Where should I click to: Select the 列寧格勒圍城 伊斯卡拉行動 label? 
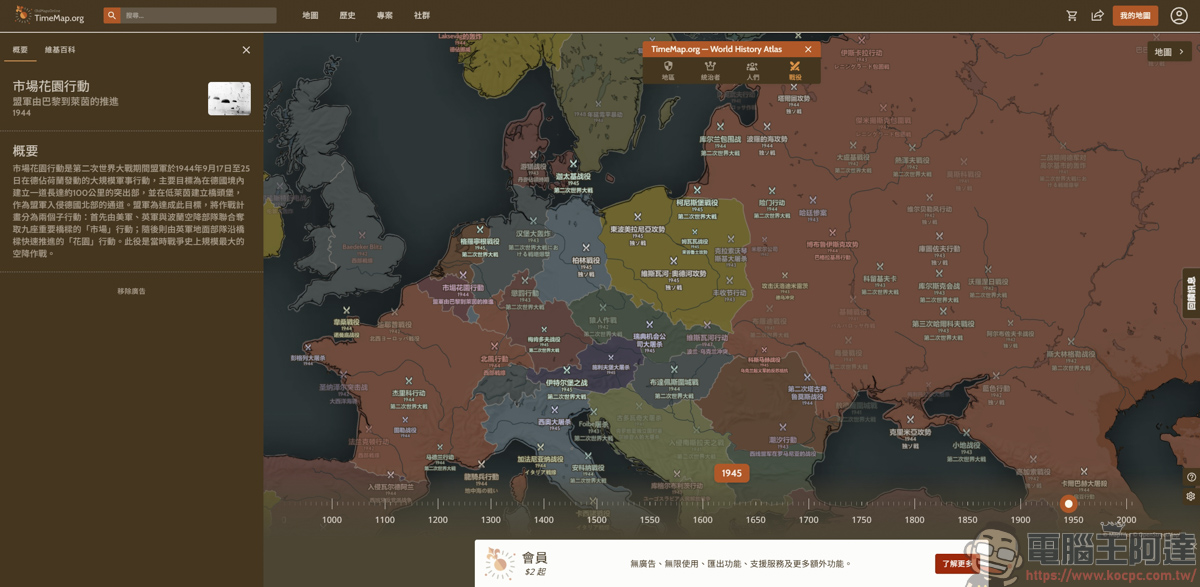(x=861, y=52)
